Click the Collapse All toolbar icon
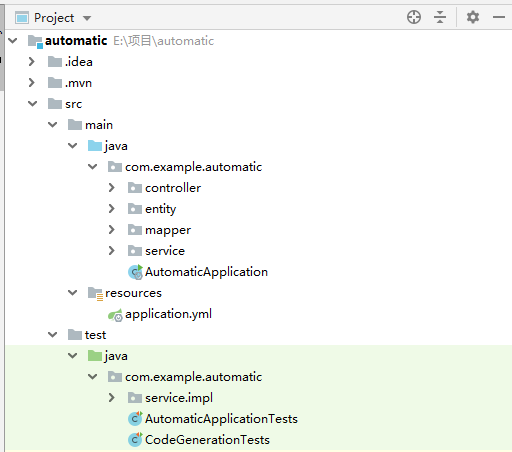Screen dimensions: 512x452 [440, 17]
